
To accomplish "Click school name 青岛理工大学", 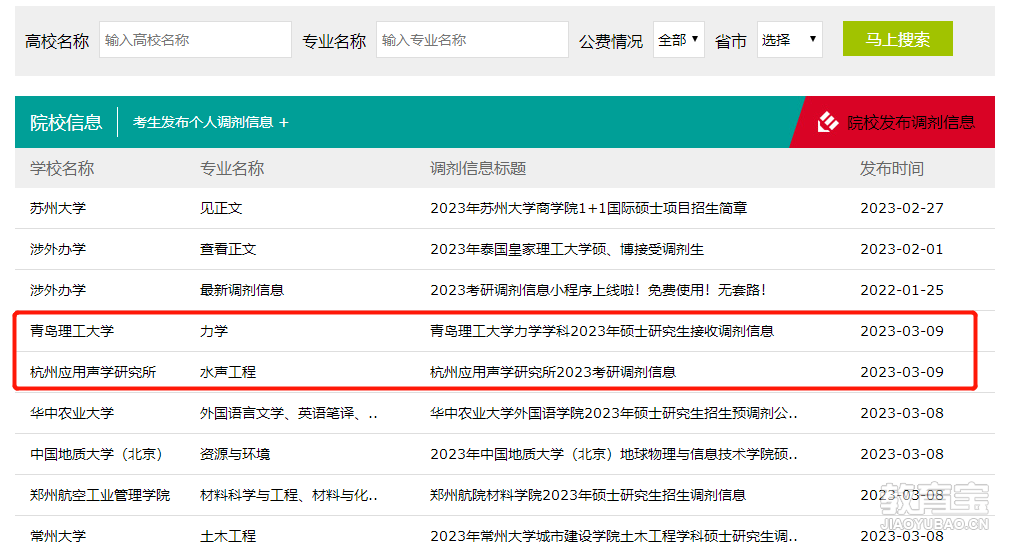I will (x=71, y=332).
